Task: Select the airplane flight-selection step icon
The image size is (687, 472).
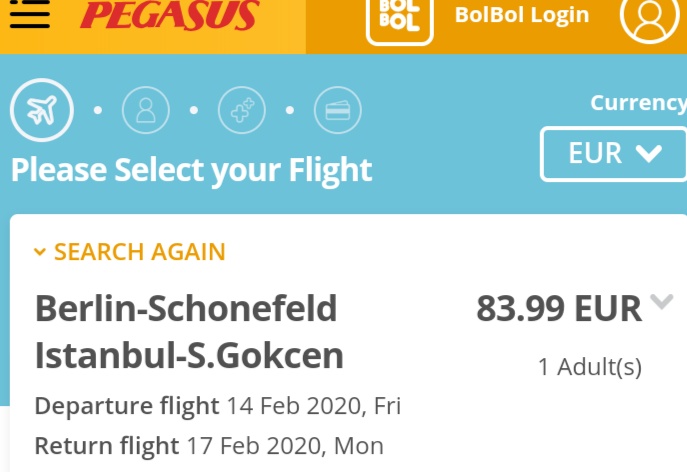Action: coord(42,110)
